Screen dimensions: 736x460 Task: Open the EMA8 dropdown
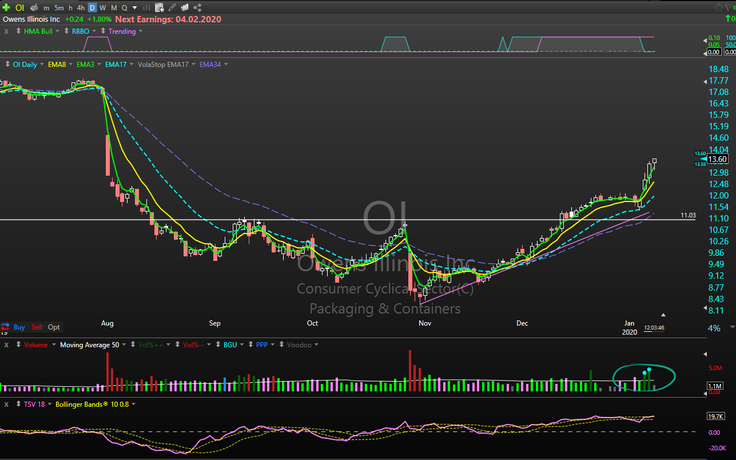pos(70,64)
